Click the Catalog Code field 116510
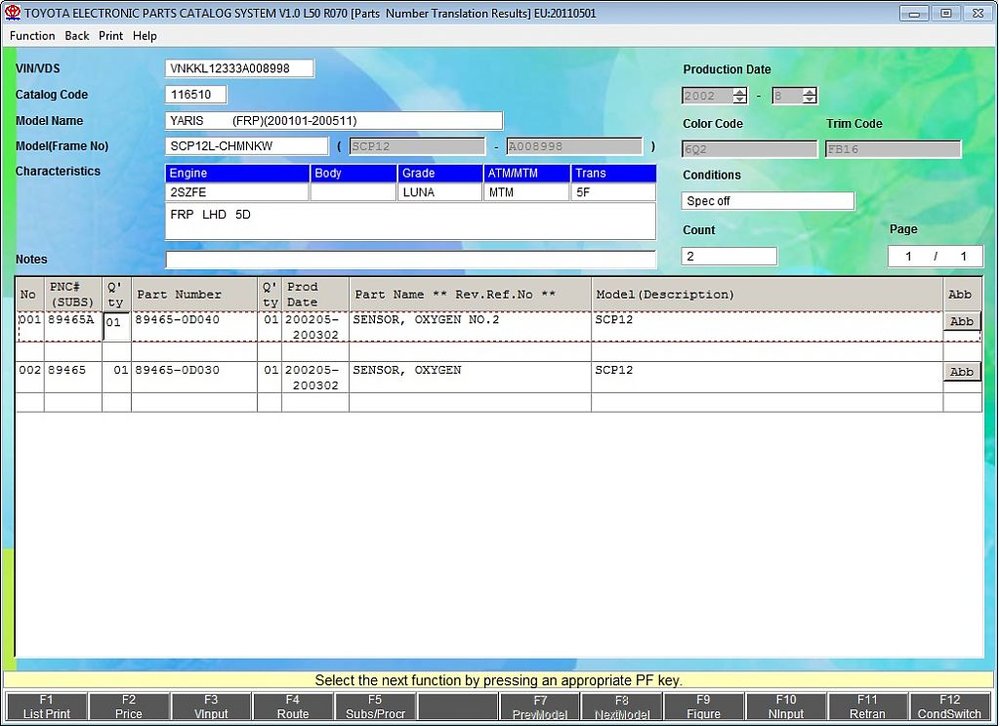Image resolution: width=1000 pixels, height=726 pixels. 196,94
